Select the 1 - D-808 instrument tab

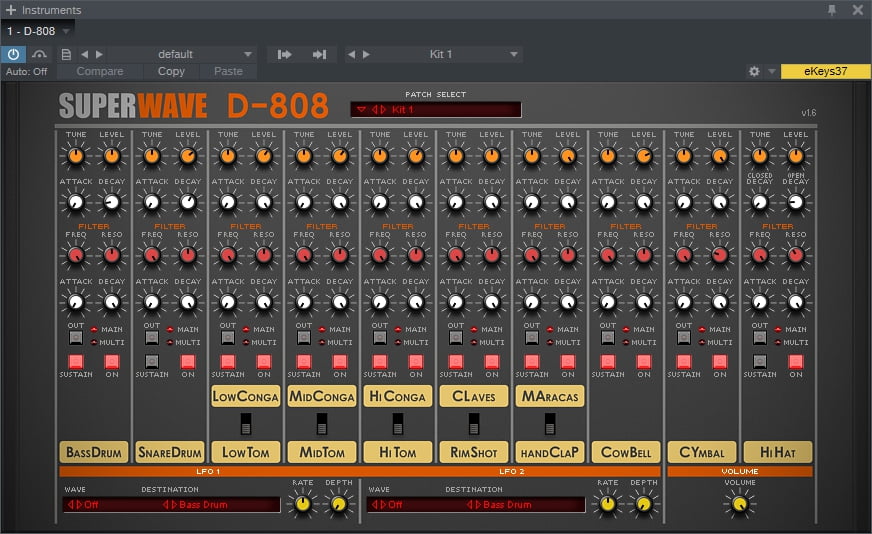tap(31, 31)
